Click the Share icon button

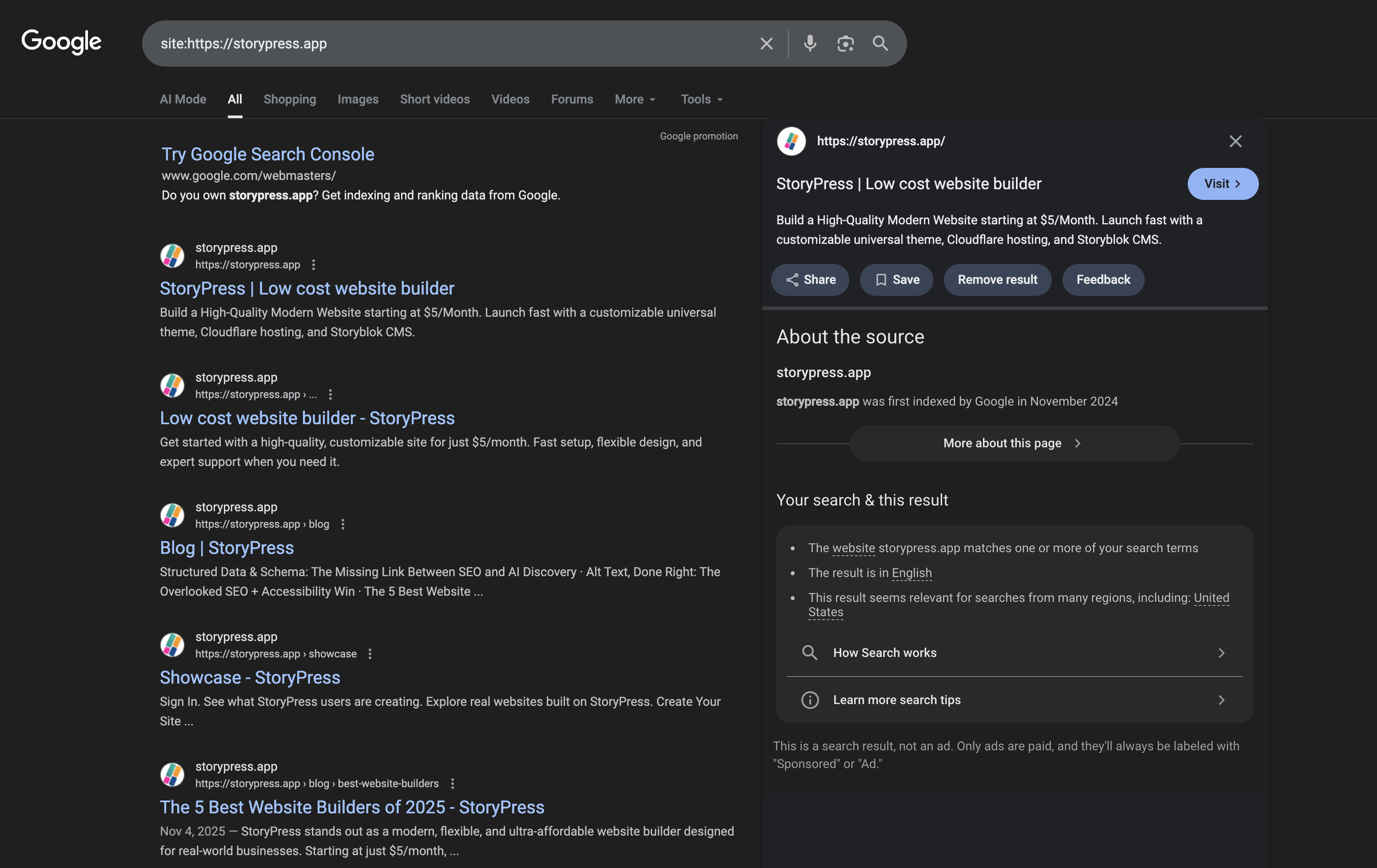810,279
